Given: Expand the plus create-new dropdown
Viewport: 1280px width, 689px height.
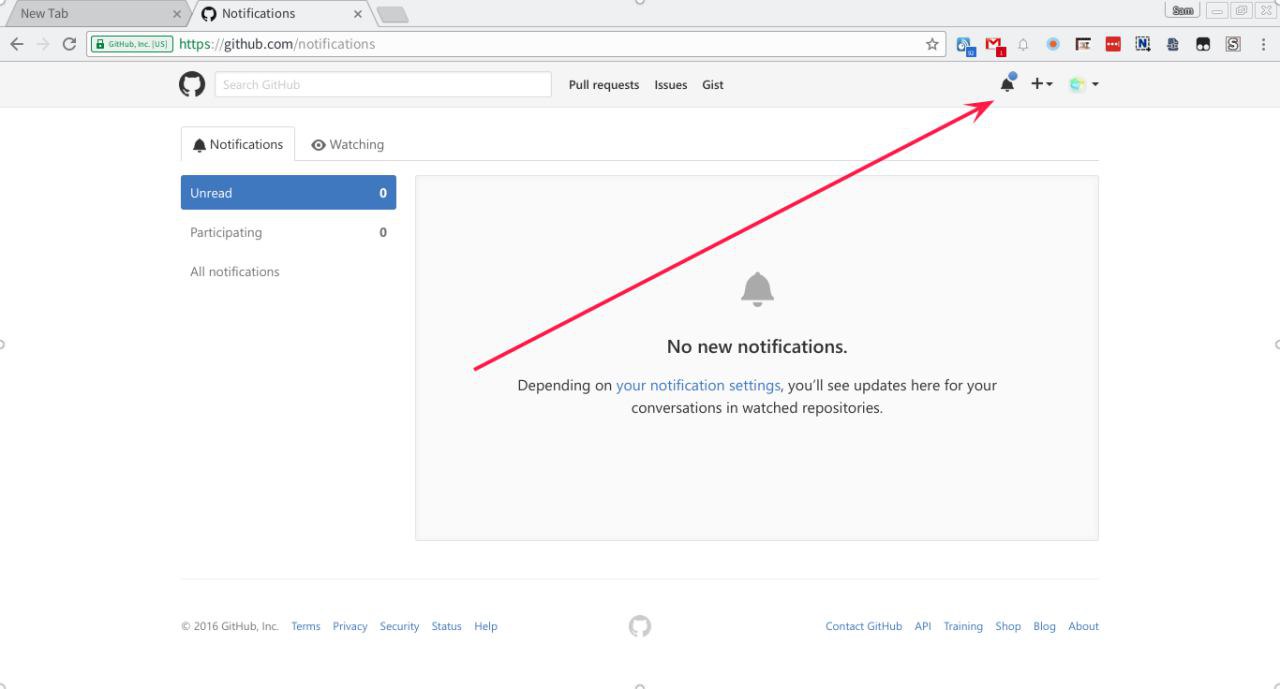Looking at the screenshot, I should tap(1042, 84).
